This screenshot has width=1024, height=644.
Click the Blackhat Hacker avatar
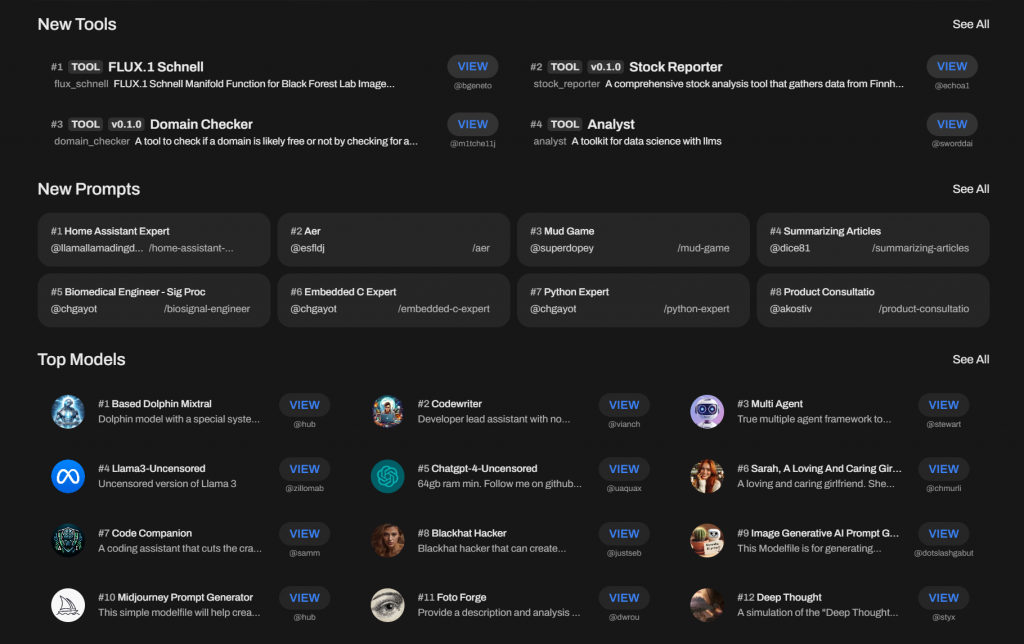(x=387, y=540)
